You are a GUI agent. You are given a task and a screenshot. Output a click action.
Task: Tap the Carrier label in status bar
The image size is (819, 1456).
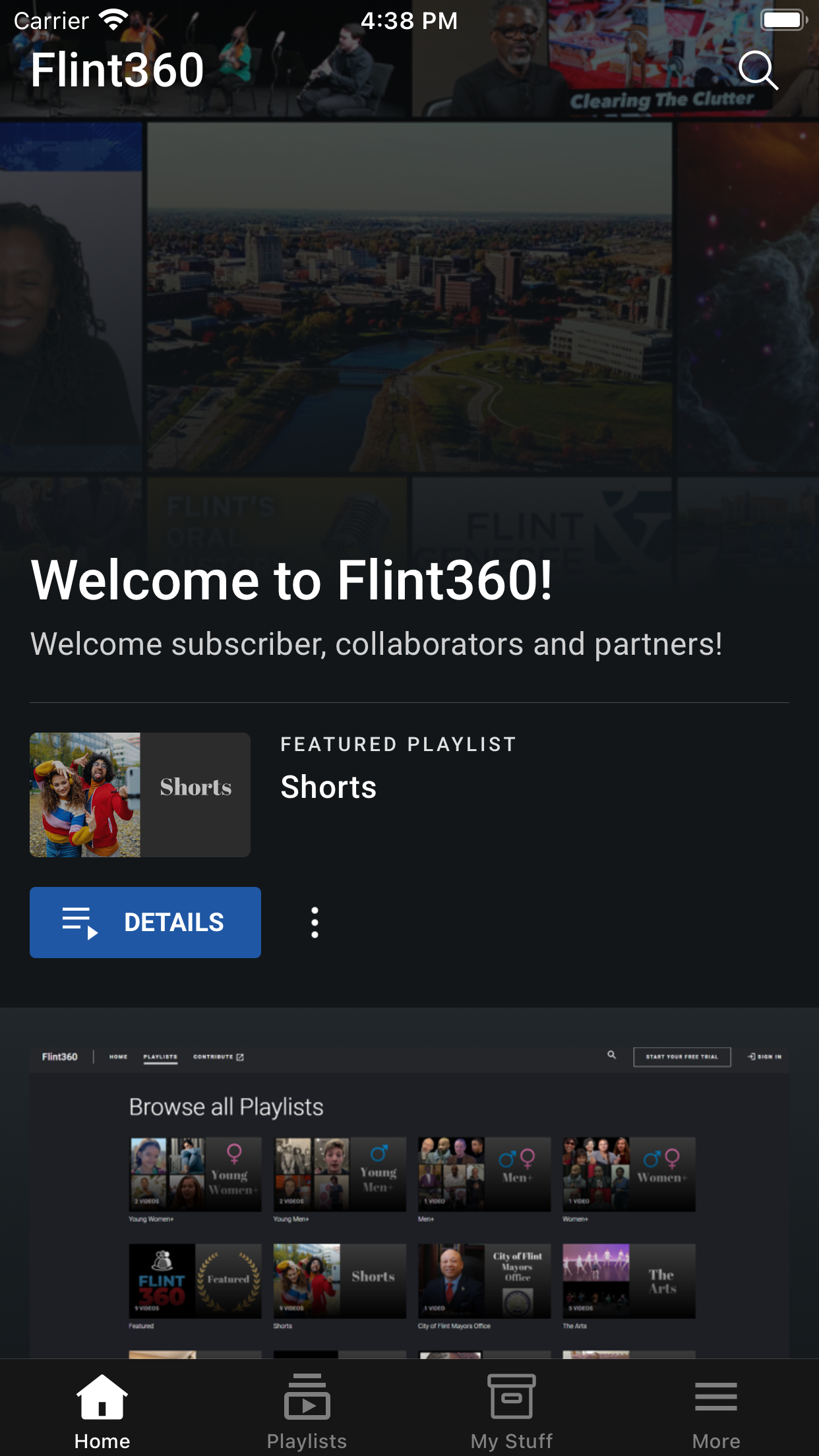coord(51,20)
